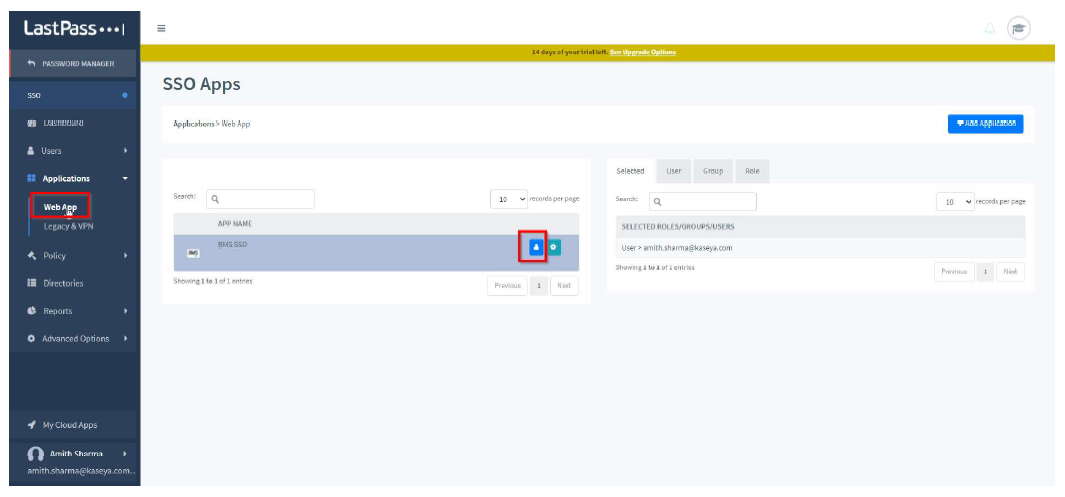
Task: Open the notifications bell icon
Action: click(990, 29)
